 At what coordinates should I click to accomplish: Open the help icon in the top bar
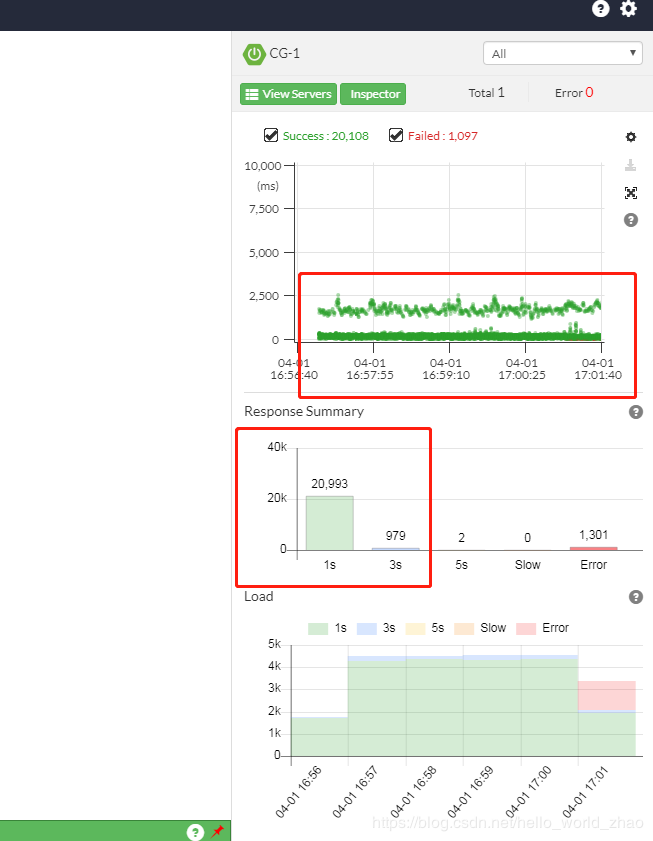pos(600,9)
